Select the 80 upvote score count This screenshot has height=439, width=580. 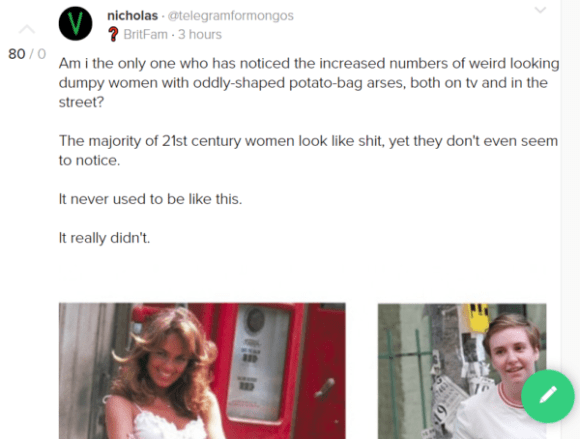click(17, 54)
